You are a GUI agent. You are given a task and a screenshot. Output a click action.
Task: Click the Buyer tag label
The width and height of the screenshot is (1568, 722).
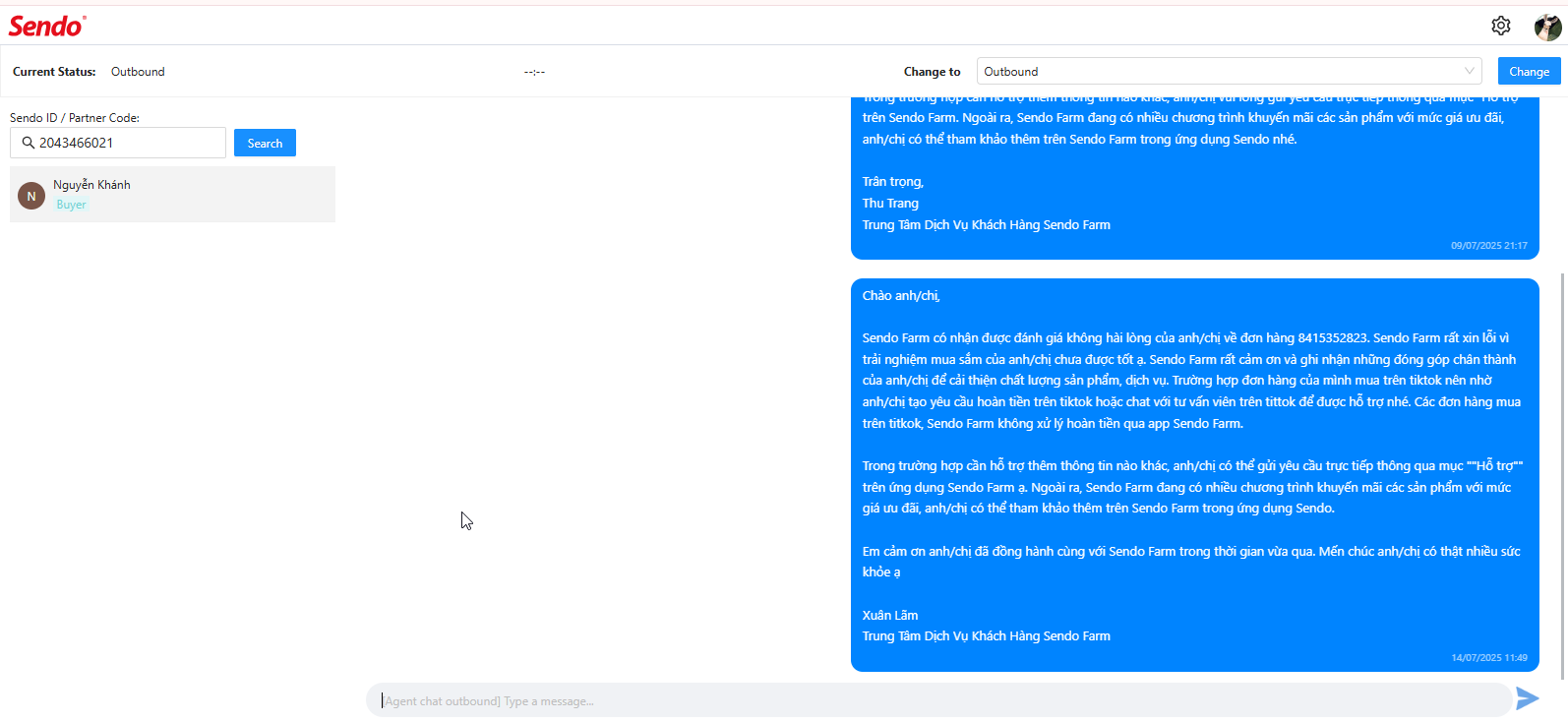(x=71, y=205)
